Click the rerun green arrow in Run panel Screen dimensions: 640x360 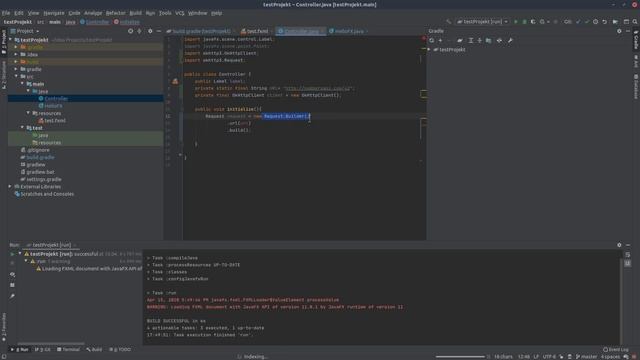point(12,254)
